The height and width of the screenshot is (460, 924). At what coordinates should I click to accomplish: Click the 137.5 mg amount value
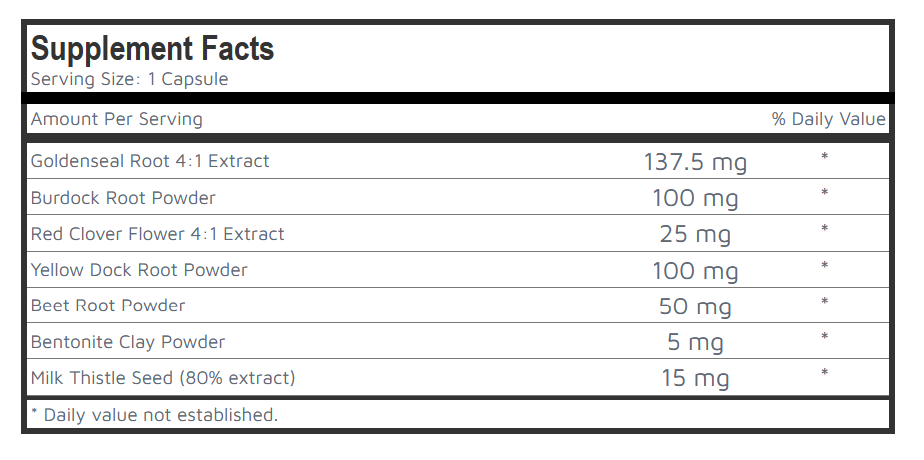pyautogui.click(x=695, y=162)
